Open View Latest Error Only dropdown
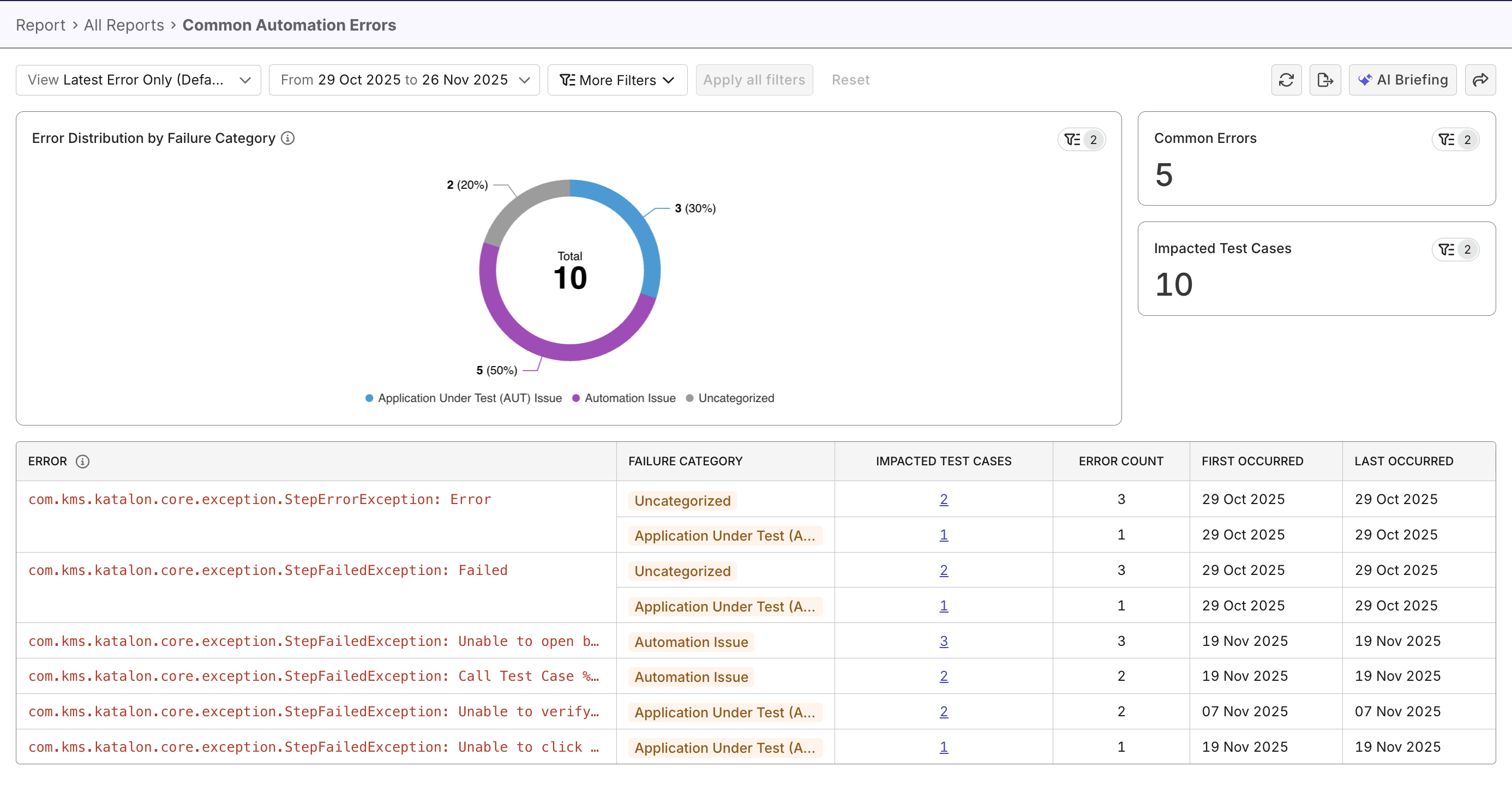 point(139,80)
